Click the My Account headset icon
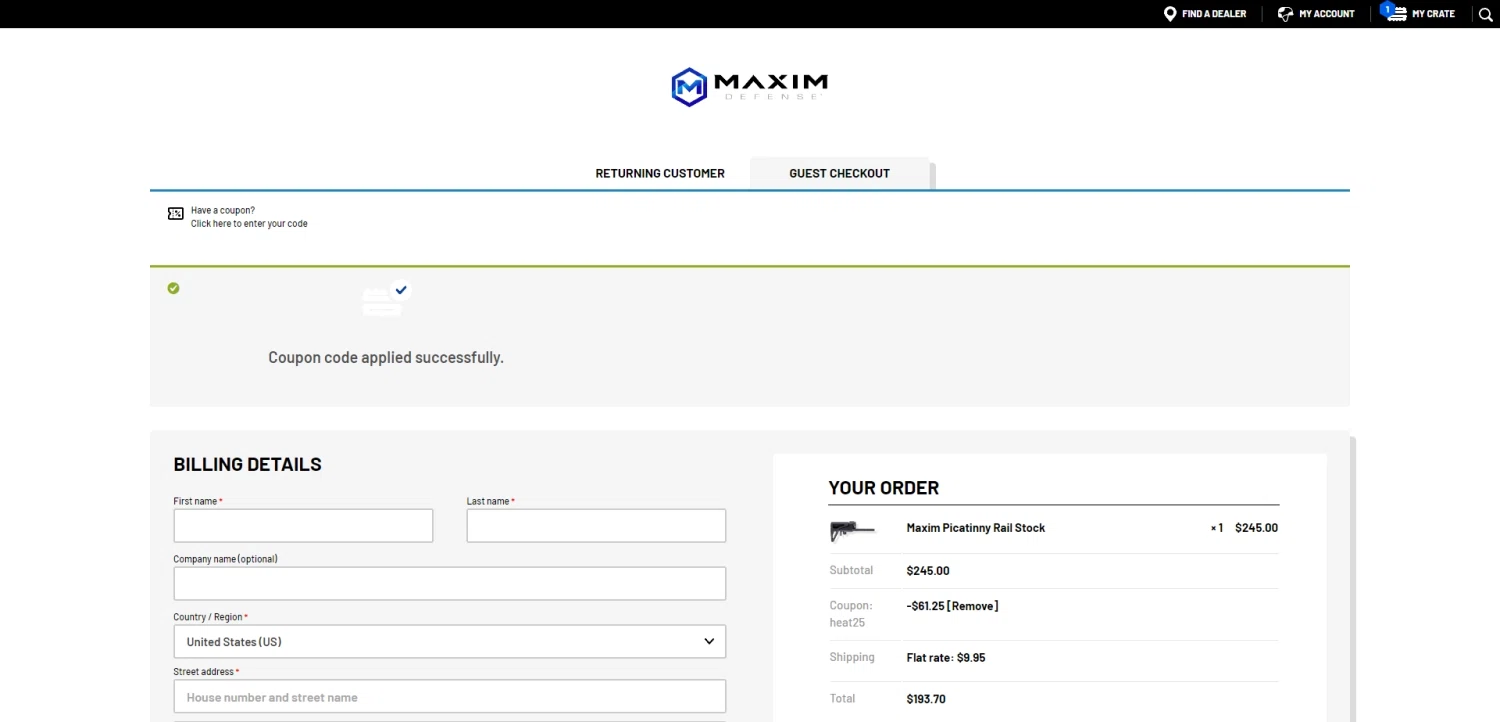Viewport: 1500px width, 722px height. pyautogui.click(x=1285, y=14)
